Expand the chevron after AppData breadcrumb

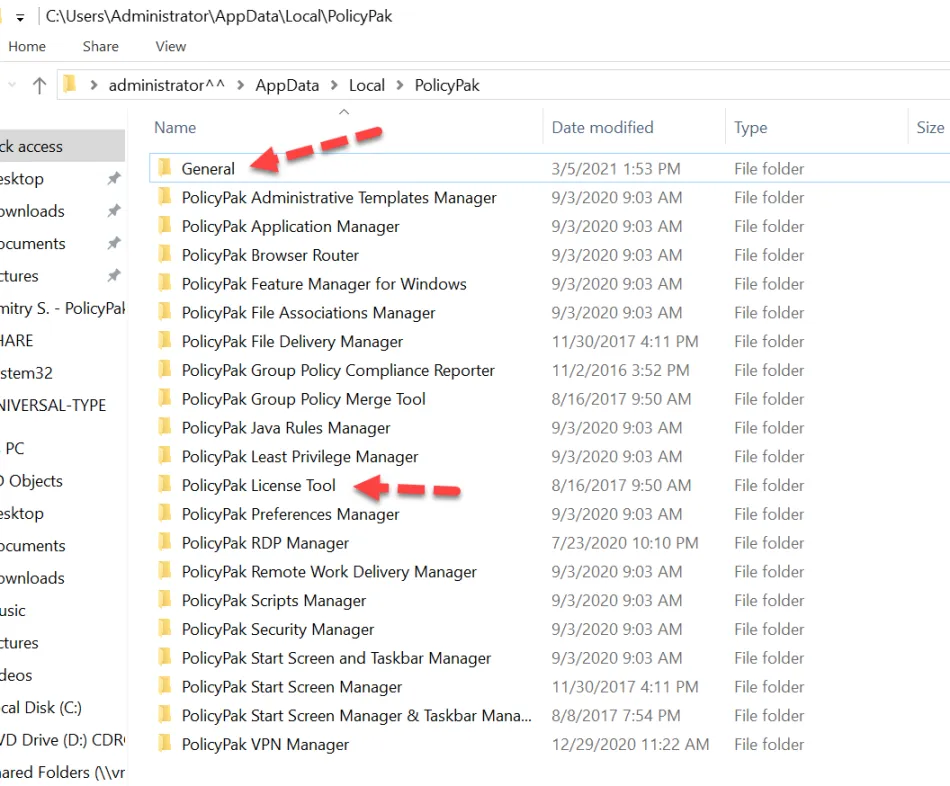tap(334, 85)
